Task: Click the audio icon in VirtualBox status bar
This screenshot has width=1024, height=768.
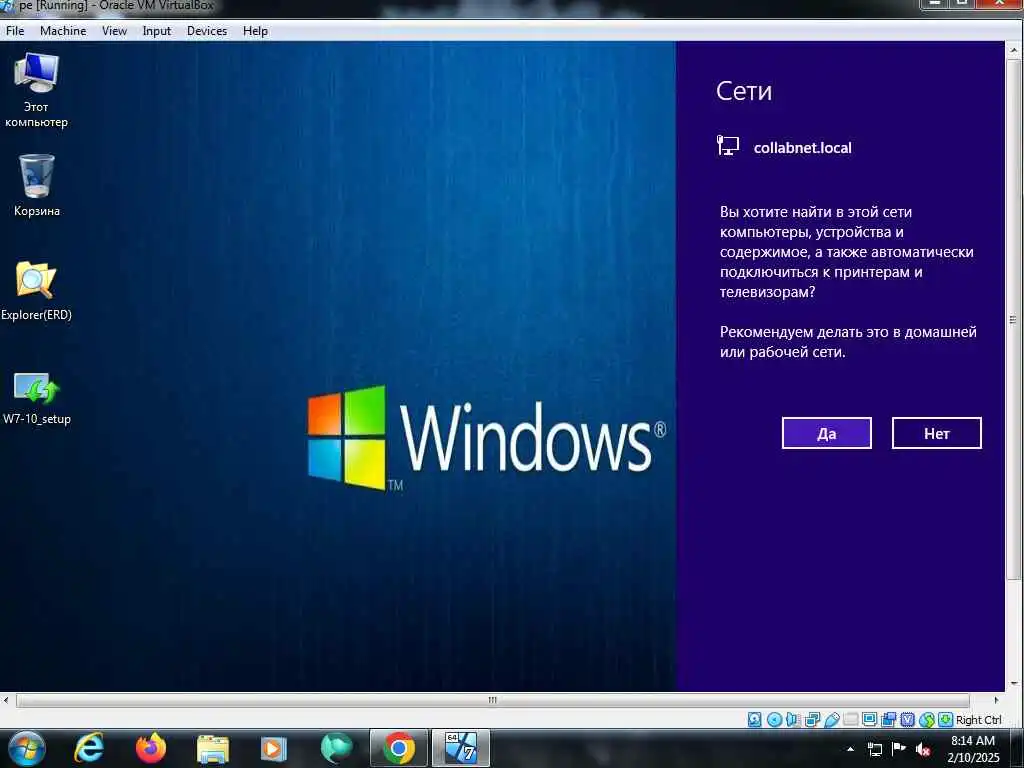Action: pyautogui.click(x=792, y=720)
